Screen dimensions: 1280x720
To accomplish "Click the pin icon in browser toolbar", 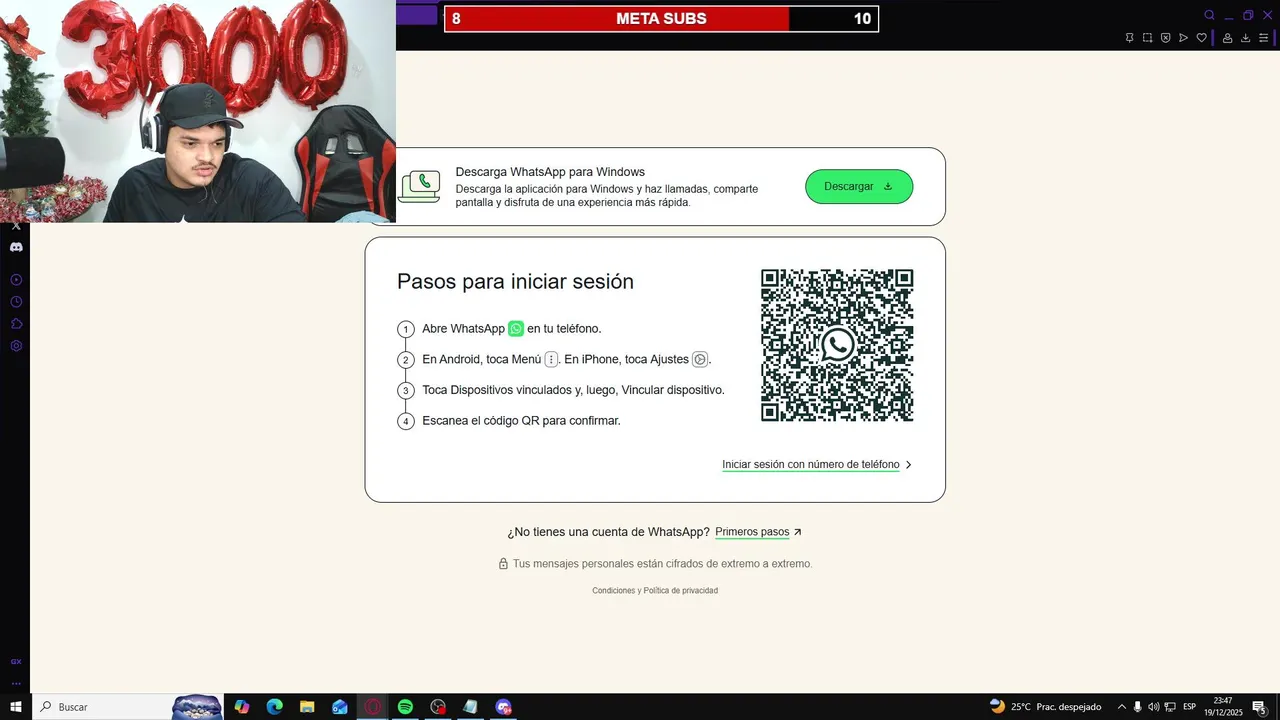I will click(x=1129, y=38).
